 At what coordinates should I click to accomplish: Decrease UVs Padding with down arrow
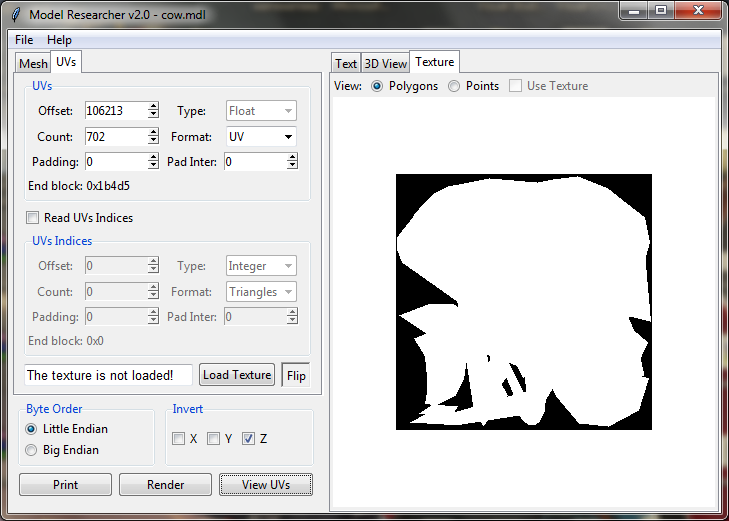[153, 166]
